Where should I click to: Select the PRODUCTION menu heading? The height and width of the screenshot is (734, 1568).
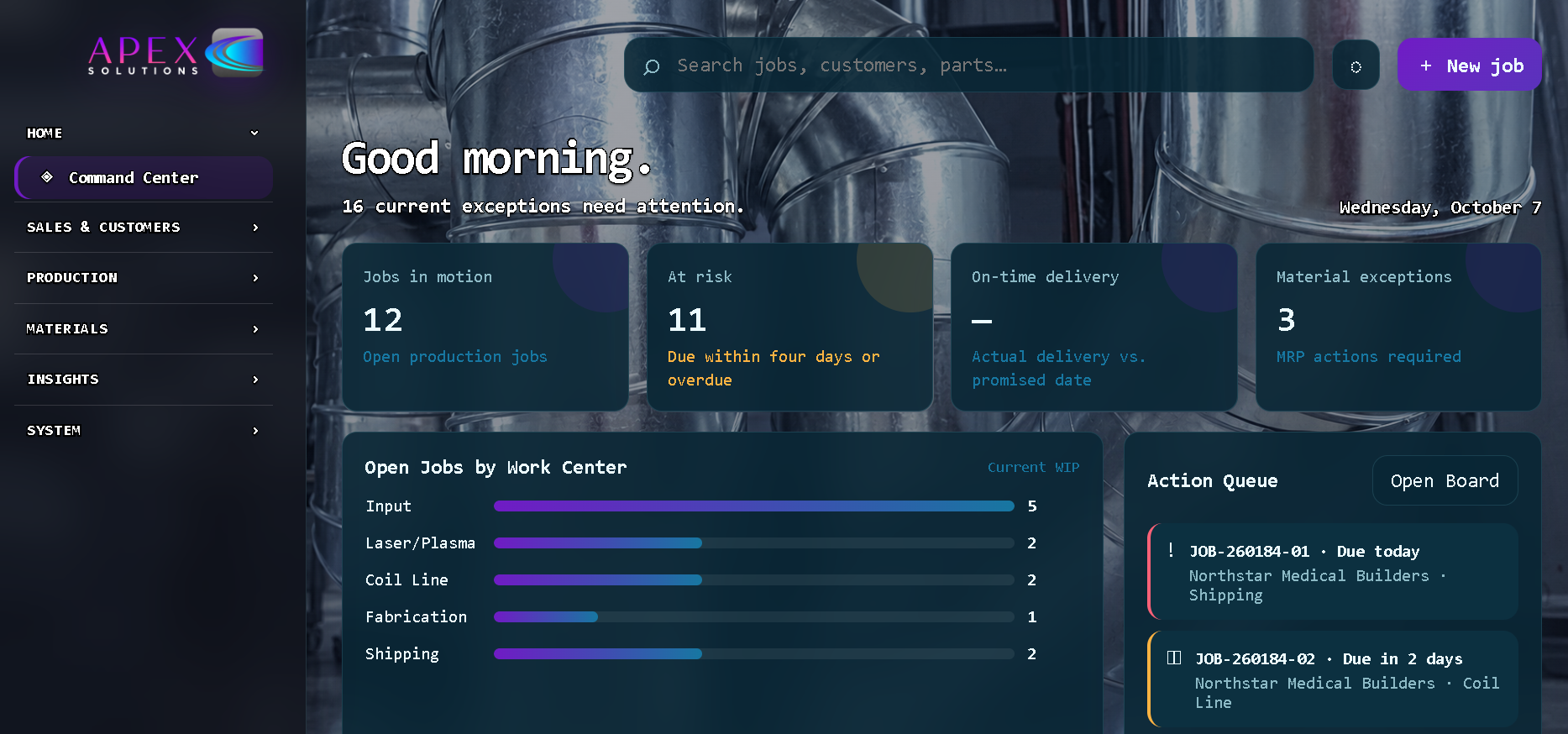tap(72, 277)
